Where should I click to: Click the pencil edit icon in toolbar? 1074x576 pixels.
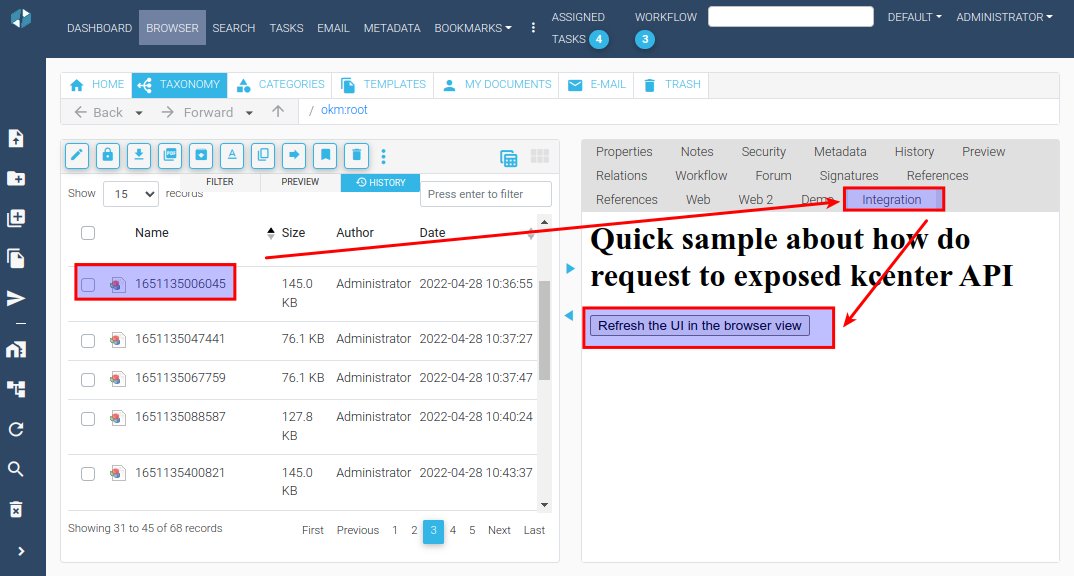pos(77,155)
